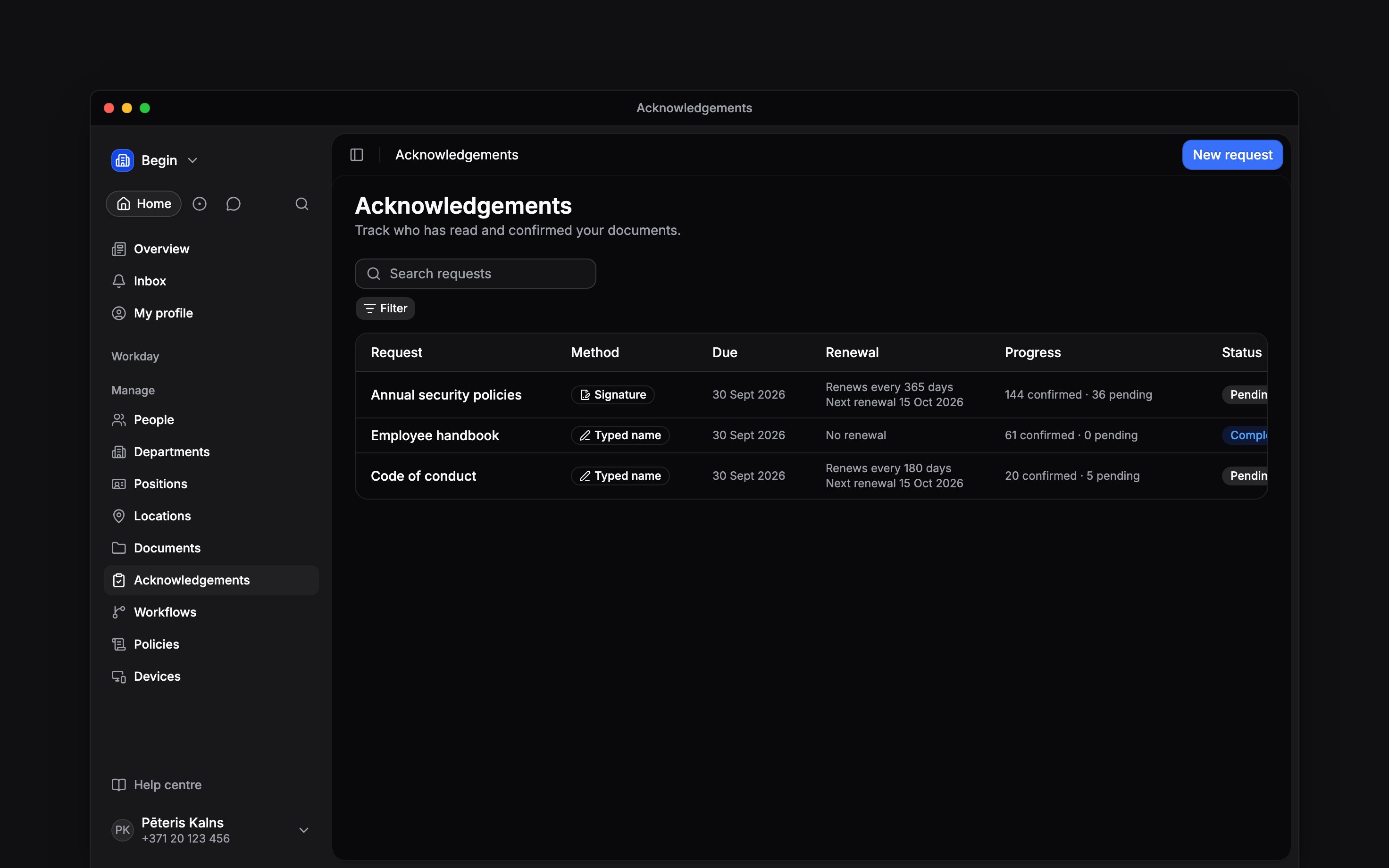The height and width of the screenshot is (868, 1389).
Task: Click the Begin workspace logo icon
Action: click(x=122, y=160)
